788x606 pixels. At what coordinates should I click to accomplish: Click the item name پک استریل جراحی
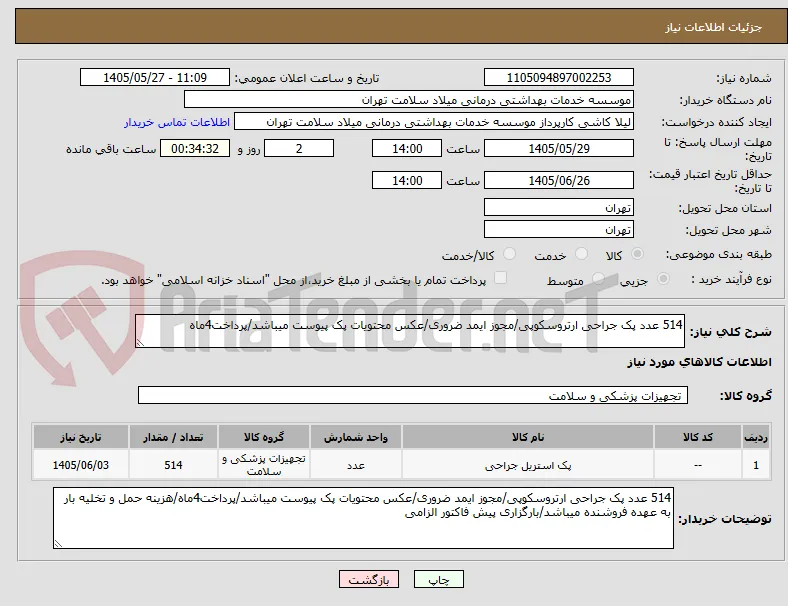(x=528, y=465)
